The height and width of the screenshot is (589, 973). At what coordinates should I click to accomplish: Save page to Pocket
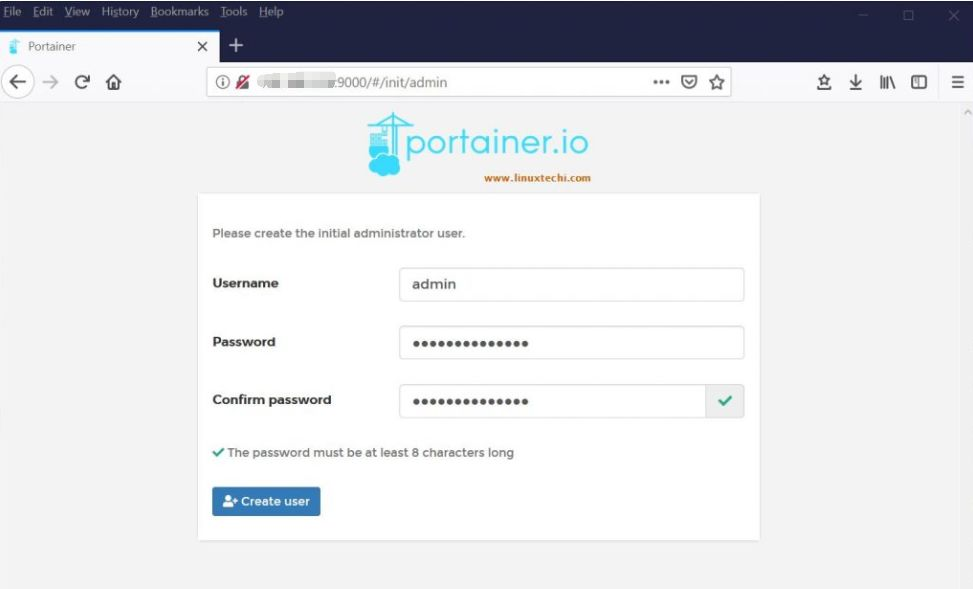(689, 82)
